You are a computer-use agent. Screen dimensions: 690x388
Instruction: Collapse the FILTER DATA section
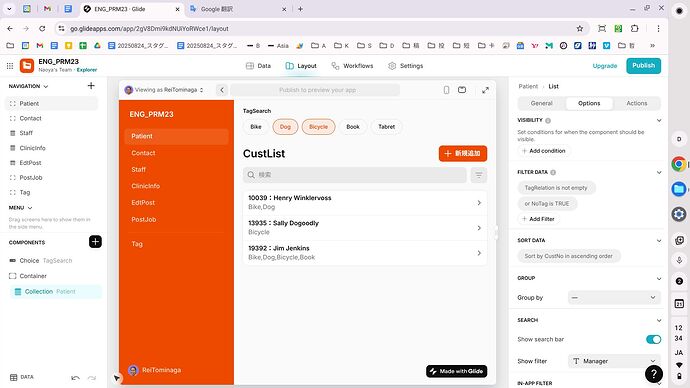(x=659, y=172)
